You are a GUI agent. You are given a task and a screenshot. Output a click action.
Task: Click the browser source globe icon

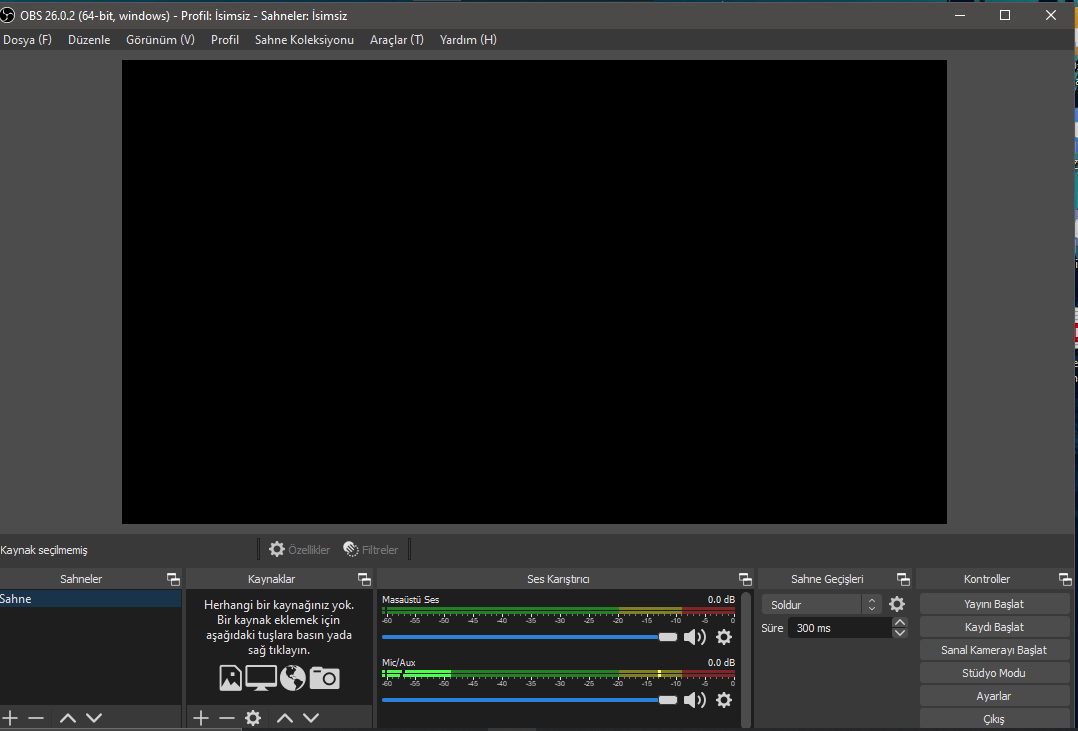coord(292,678)
